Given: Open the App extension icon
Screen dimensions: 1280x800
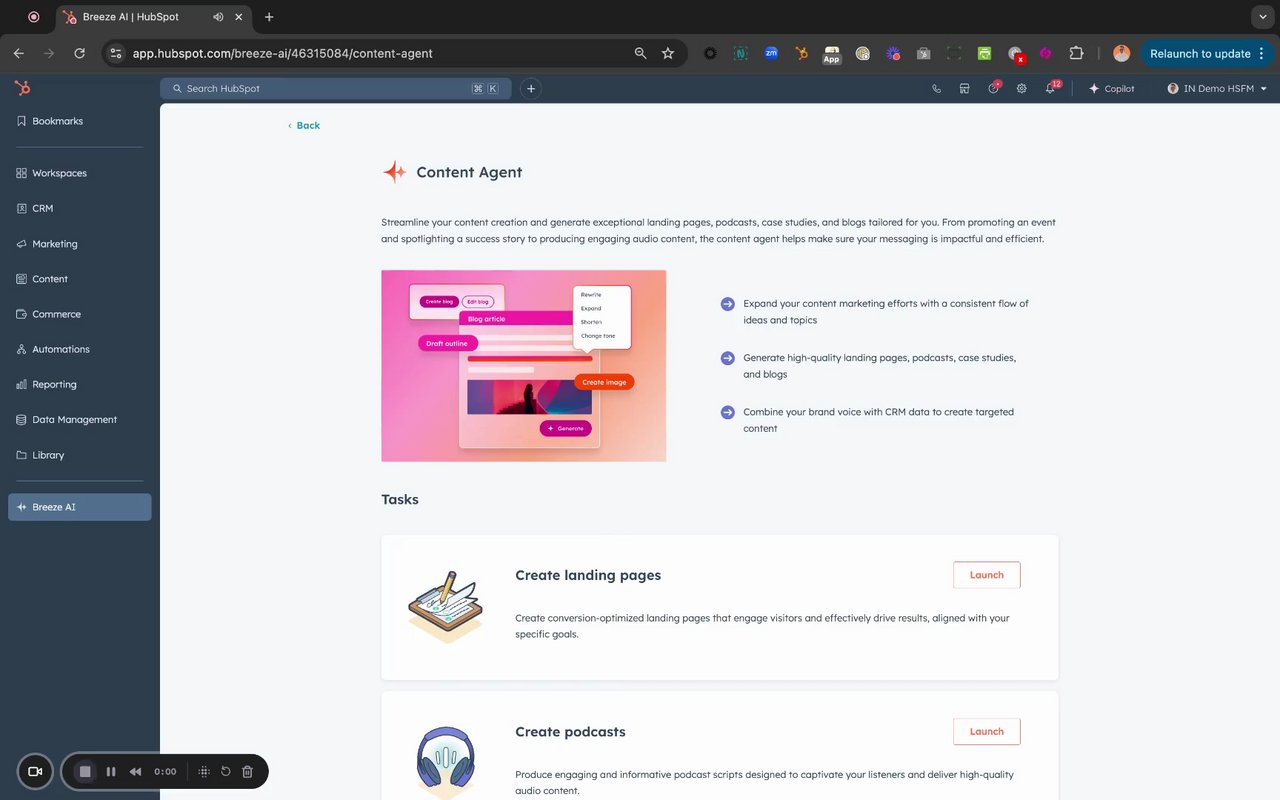Looking at the screenshot, I should (831, 54).
